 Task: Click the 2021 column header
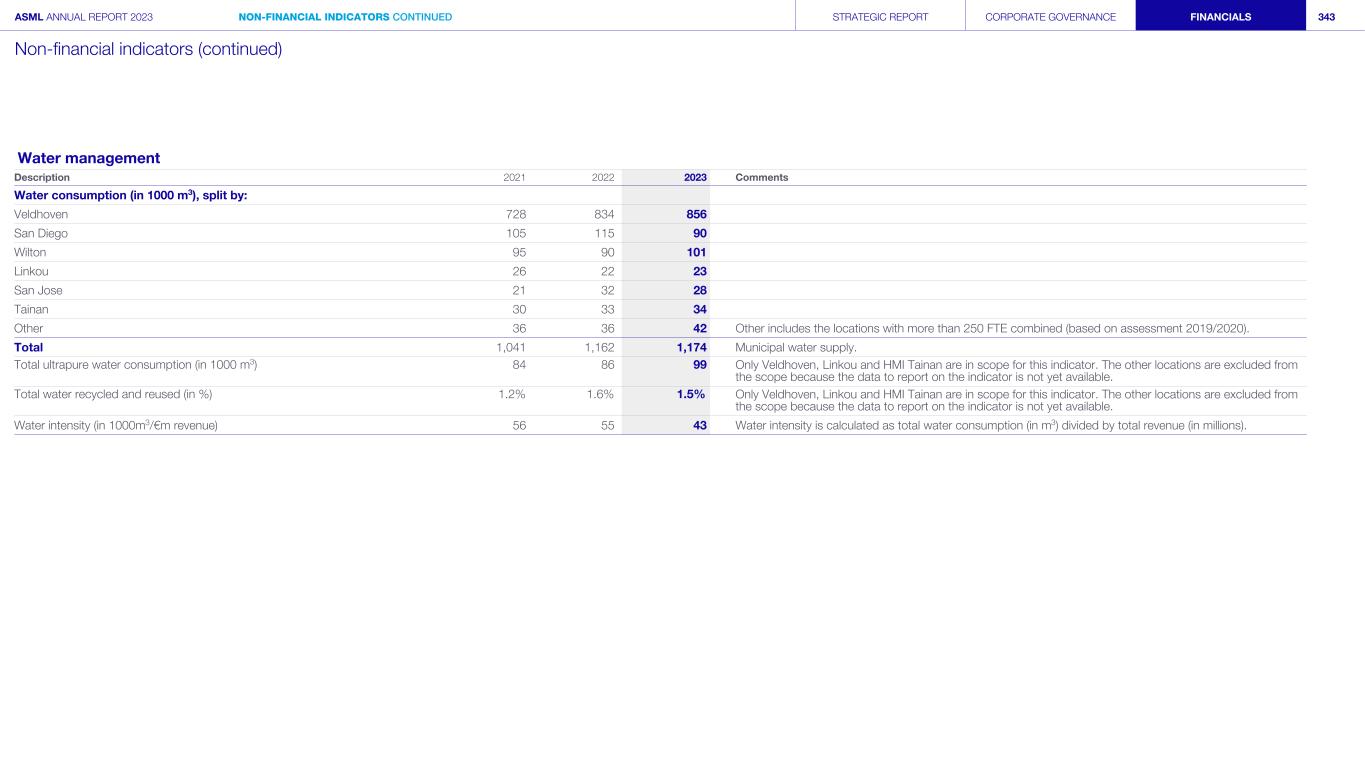(x=514, y=177)
